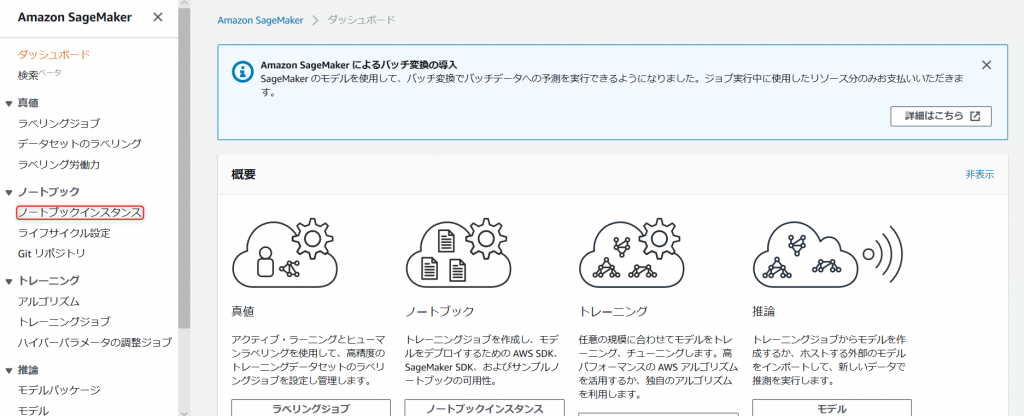Click the ダッシュボード breadcrumb text

[361, 20]
